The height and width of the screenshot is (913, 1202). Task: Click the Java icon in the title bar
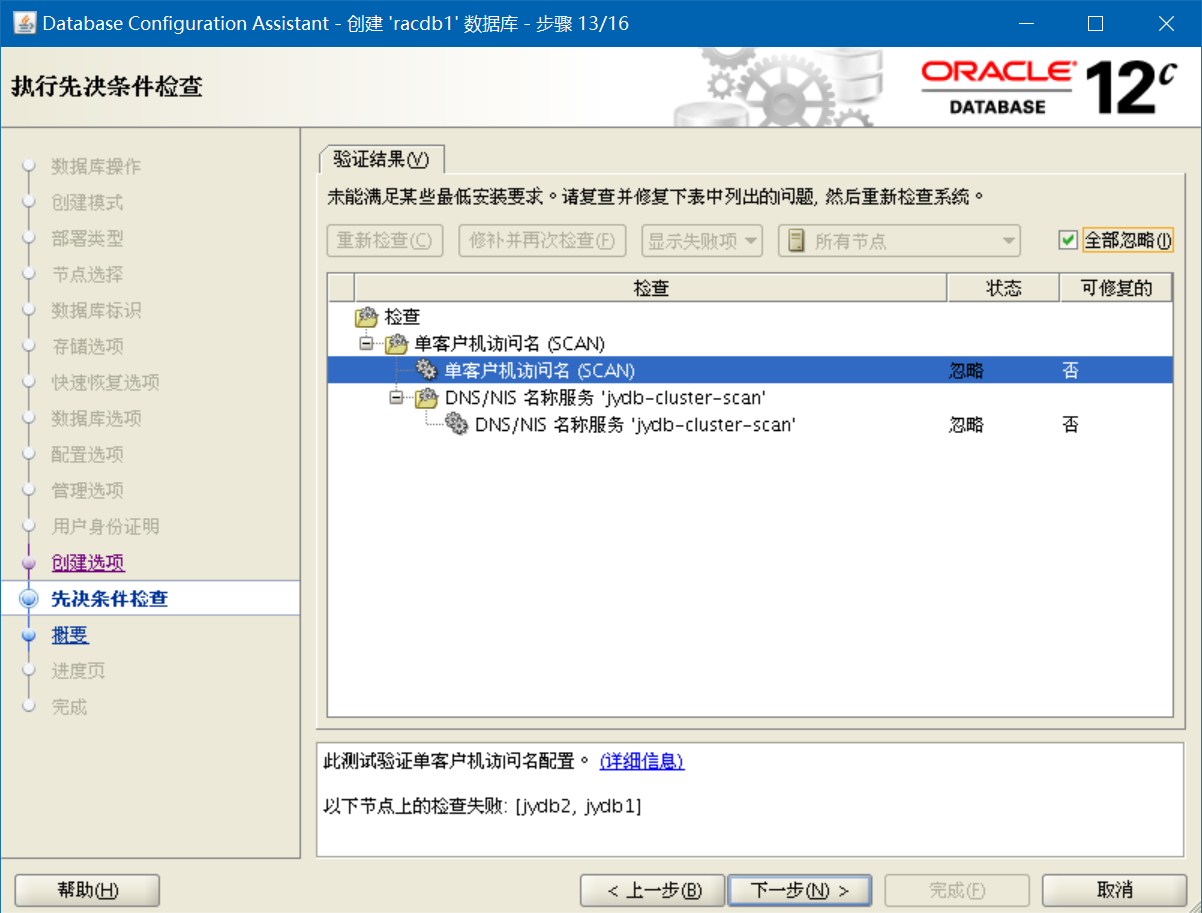click(24, 22)
